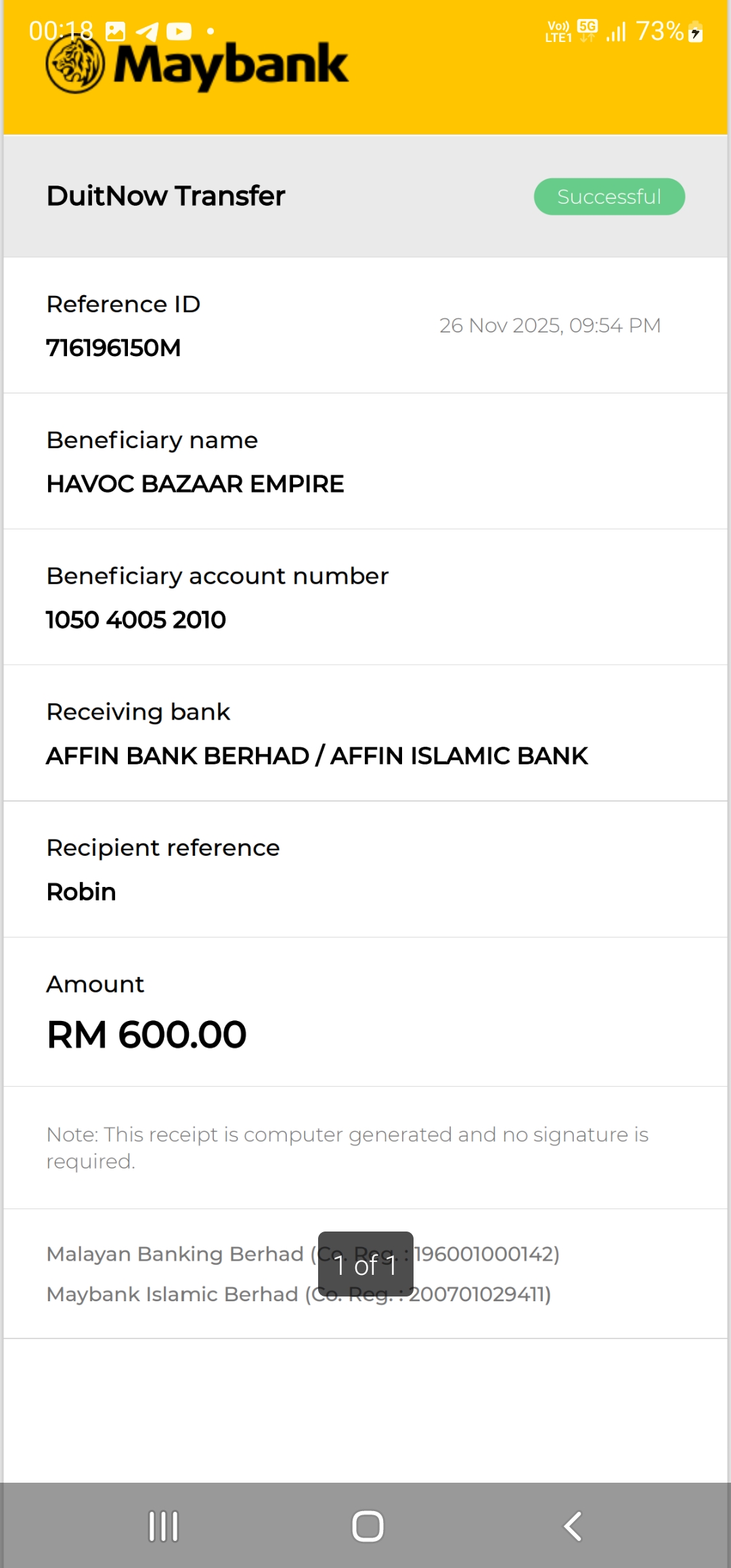Tap beneficiary name HAVOC BAZAAR EMPIRE
731x1568 pixels.
195,484
